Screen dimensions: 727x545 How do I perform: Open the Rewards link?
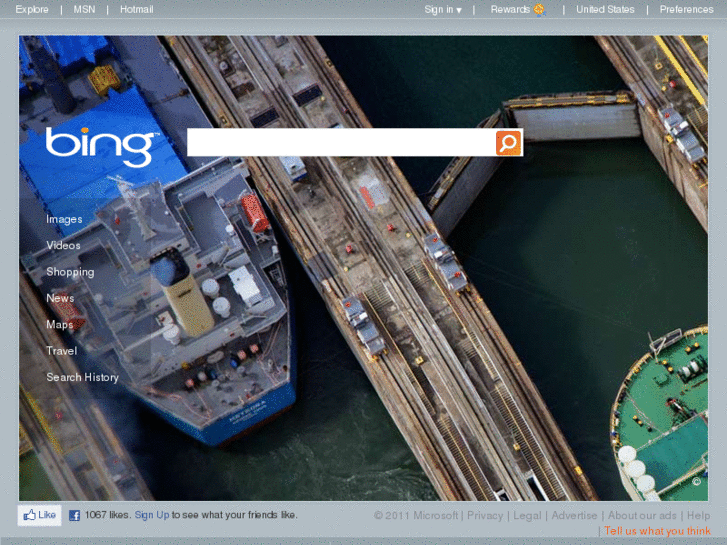(x=510, y=9)
